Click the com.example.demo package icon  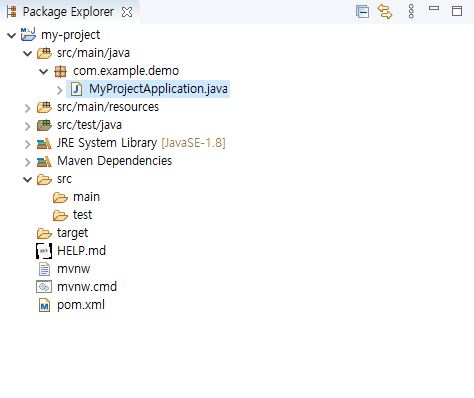pyautogui.click(x=60, y=71)
